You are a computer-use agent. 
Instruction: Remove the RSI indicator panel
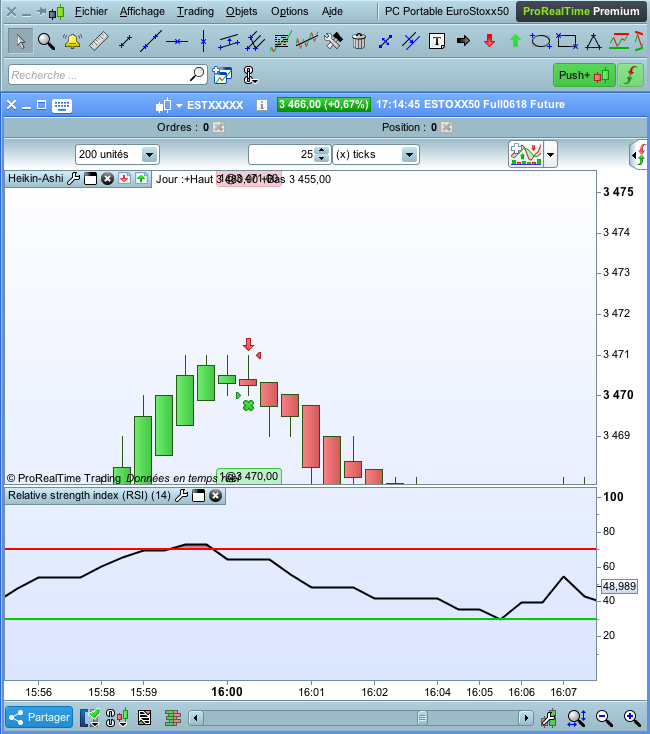[215, 496]
